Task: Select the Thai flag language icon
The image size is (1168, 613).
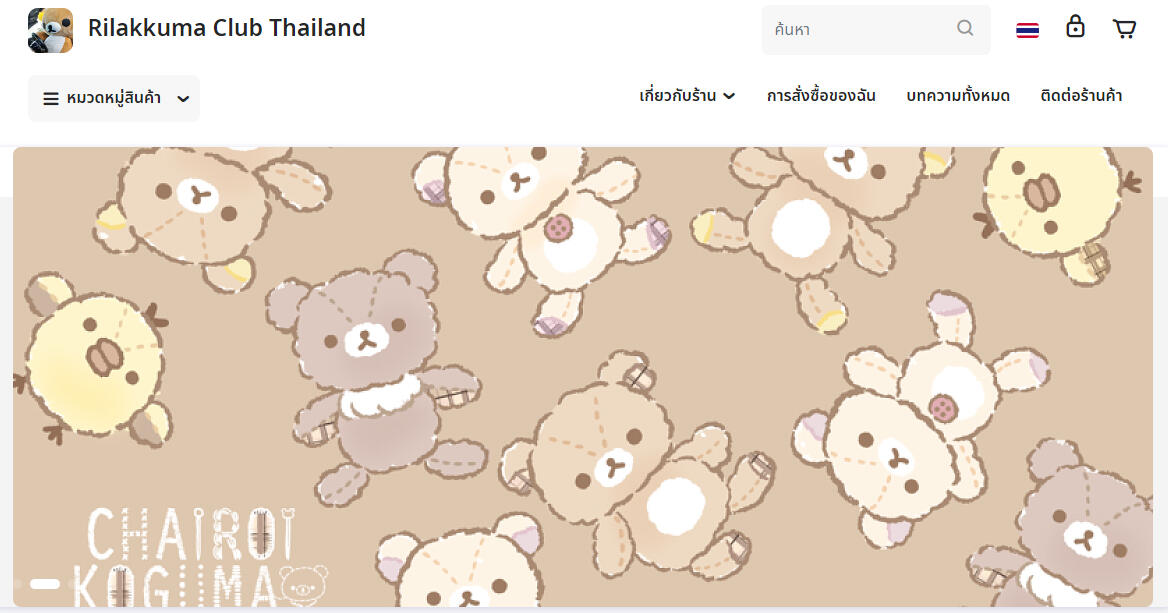Action: coord(1027,30)
